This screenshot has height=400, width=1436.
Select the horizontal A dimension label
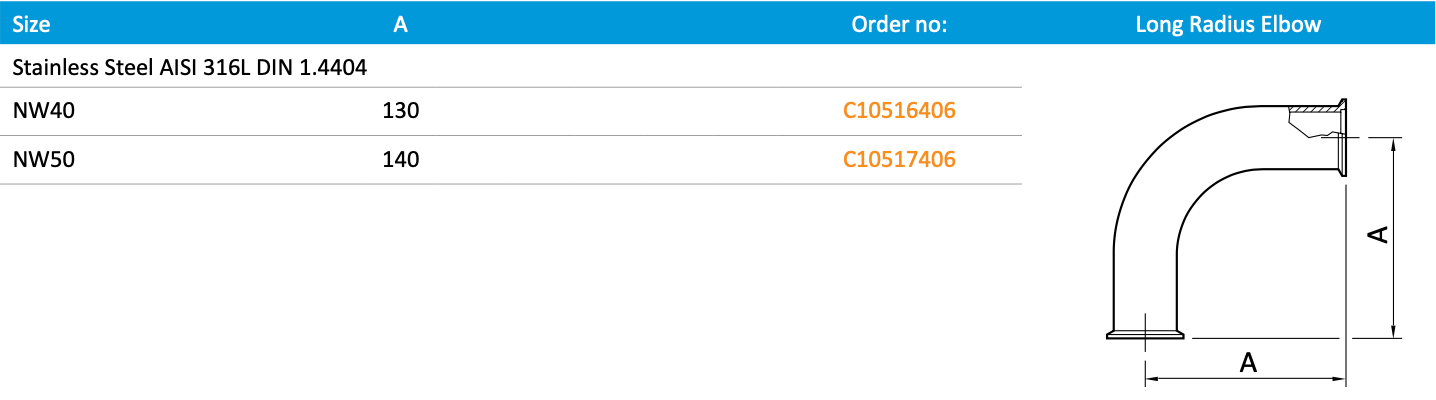pos(1247,362)
